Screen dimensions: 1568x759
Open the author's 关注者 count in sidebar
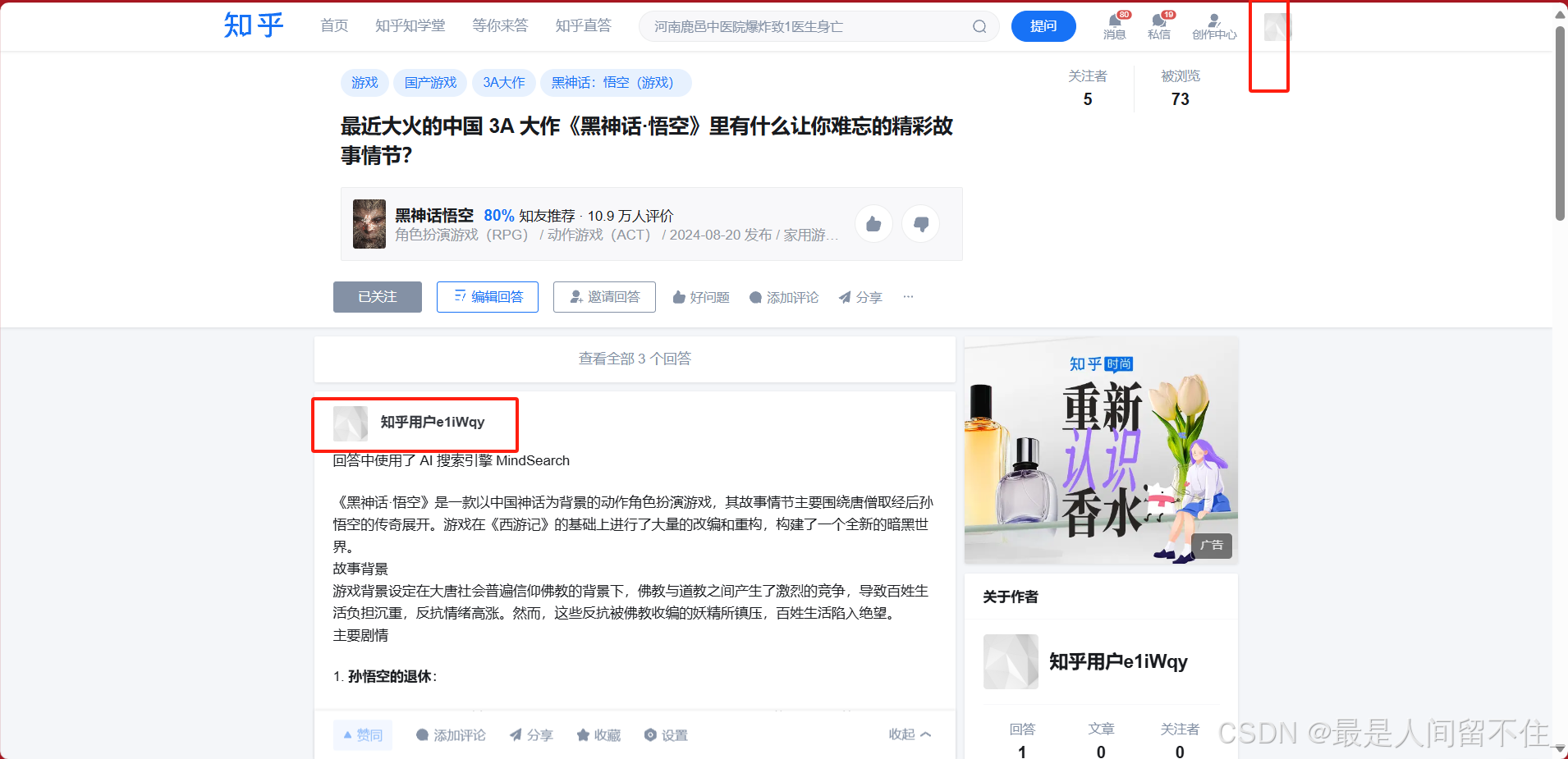point(1180,740)
